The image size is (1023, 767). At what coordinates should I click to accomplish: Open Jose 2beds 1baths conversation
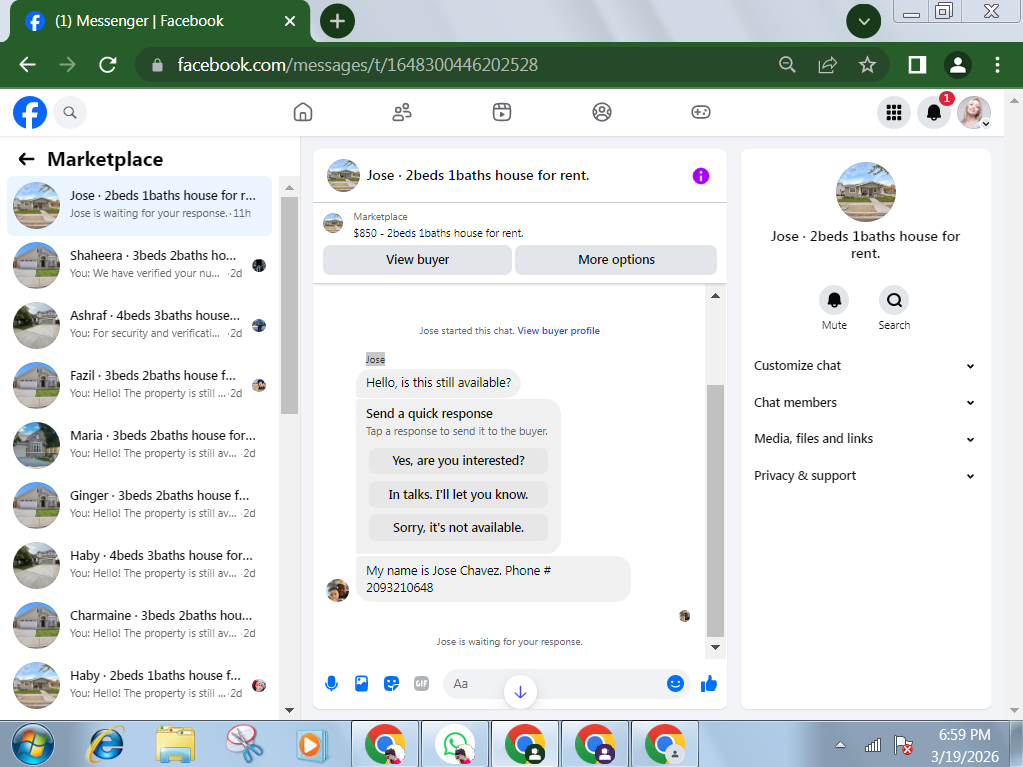coord(140,205)
